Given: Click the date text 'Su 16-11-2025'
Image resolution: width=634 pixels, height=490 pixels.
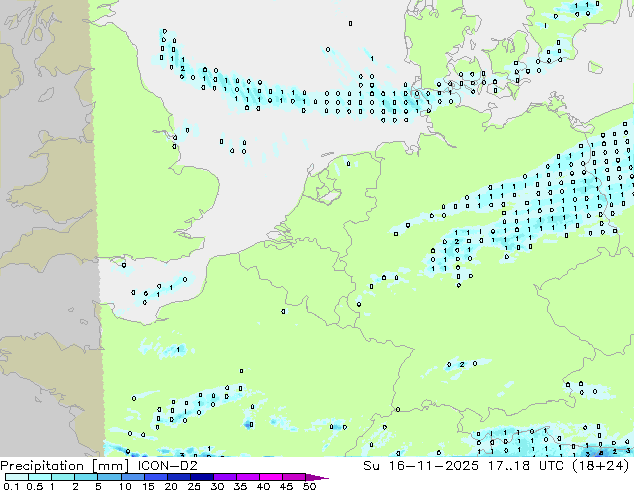Looking at the screenshot, I should [421, 466].
